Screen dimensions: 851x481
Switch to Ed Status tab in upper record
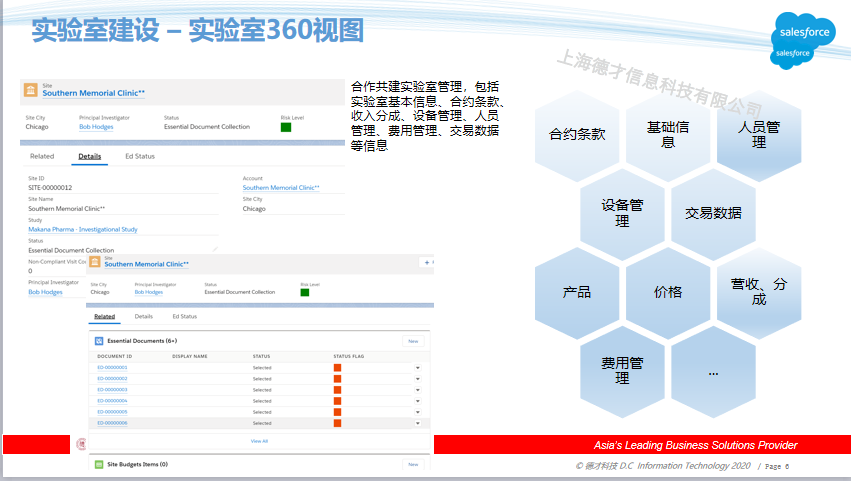pyautogui.click(x=140, y=156)
